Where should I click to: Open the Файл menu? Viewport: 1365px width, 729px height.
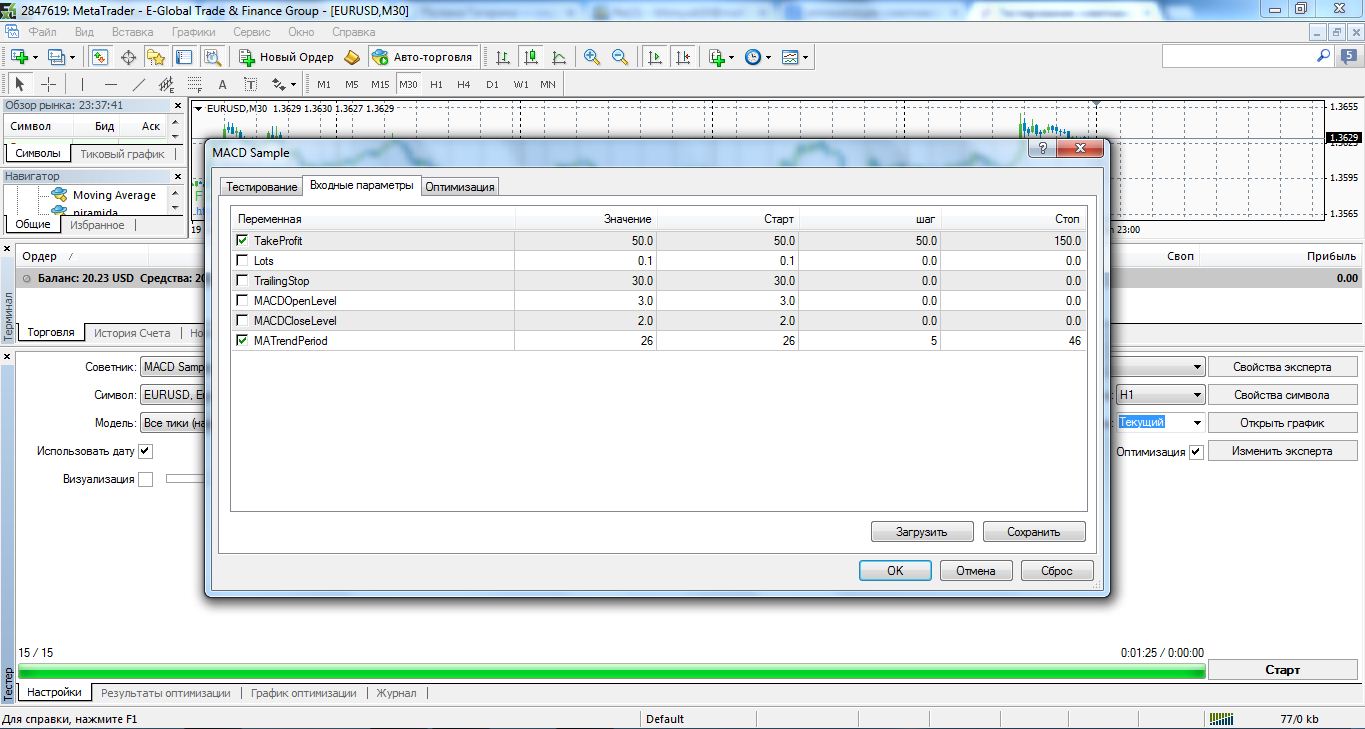42,32
